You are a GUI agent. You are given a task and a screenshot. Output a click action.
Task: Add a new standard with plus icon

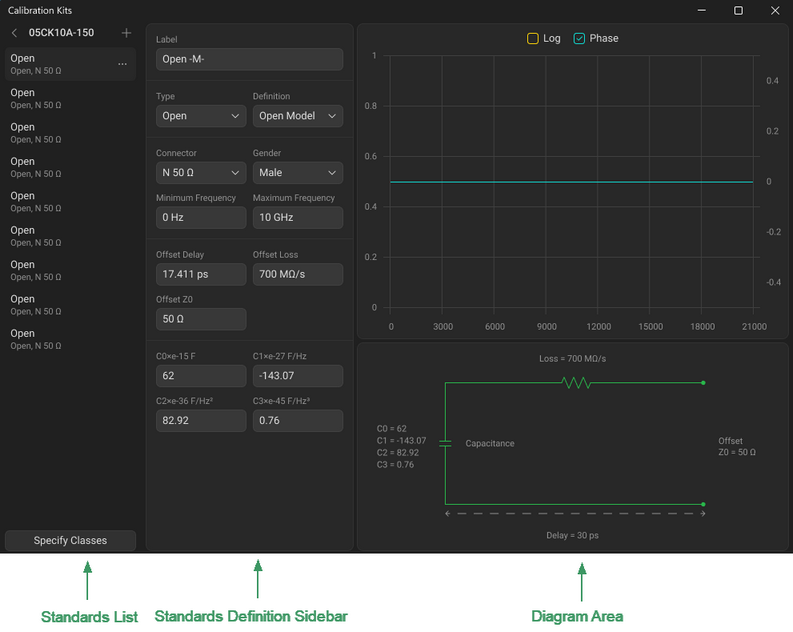126,33
